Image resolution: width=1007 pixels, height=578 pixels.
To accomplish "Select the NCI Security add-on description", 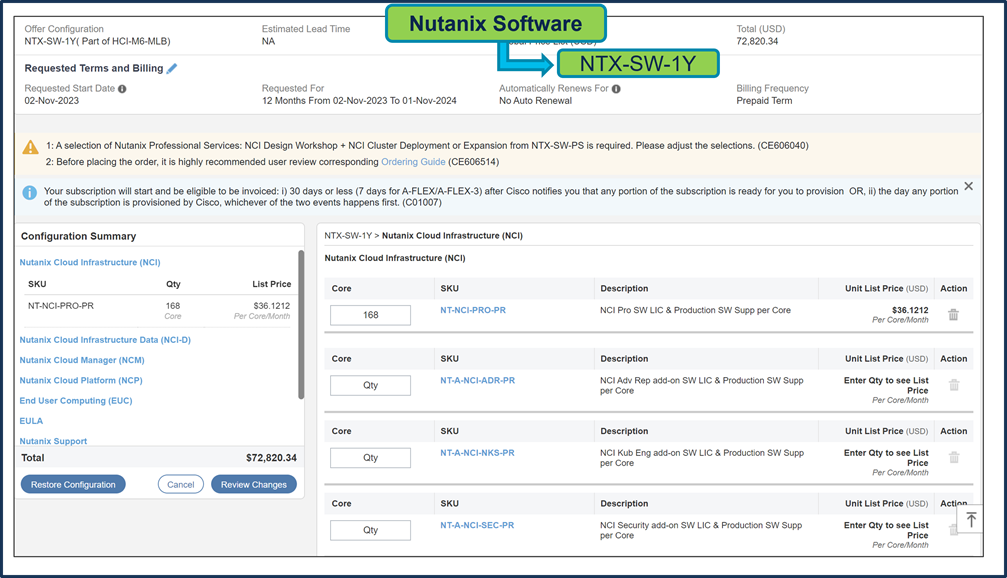I will click(x=701, y=530).
